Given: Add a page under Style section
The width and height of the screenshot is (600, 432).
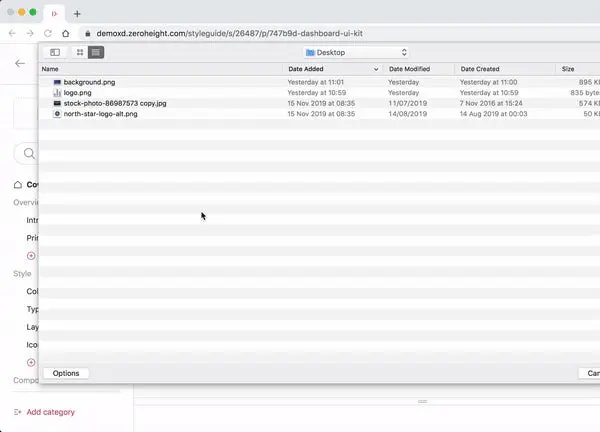Looking at the screenshot, I should pyautogui.click(x=31, y=362).
